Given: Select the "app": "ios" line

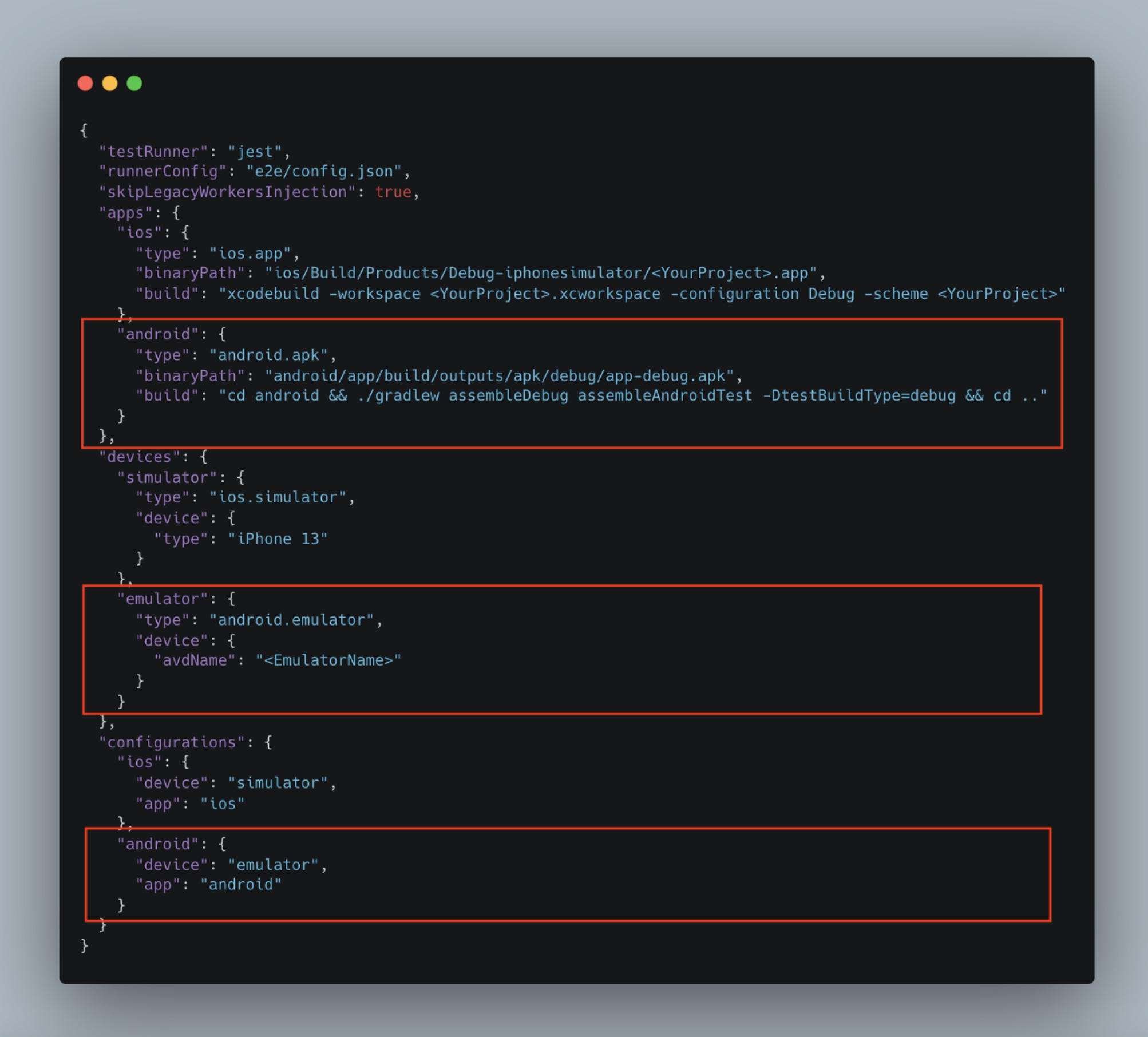Looking at the screenshot, I should coord(190,804).
